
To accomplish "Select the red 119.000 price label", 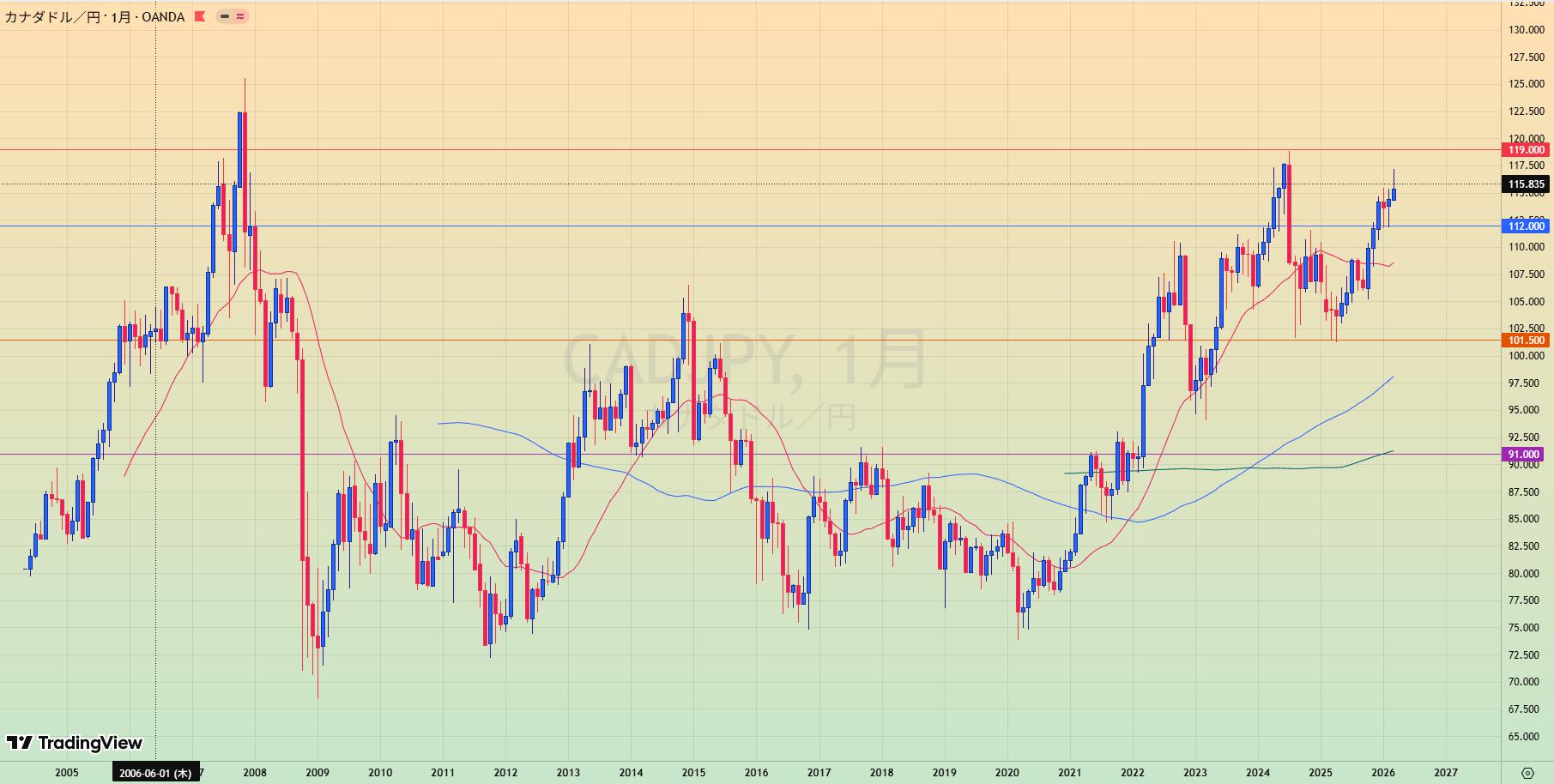I will coord(1526,150).
